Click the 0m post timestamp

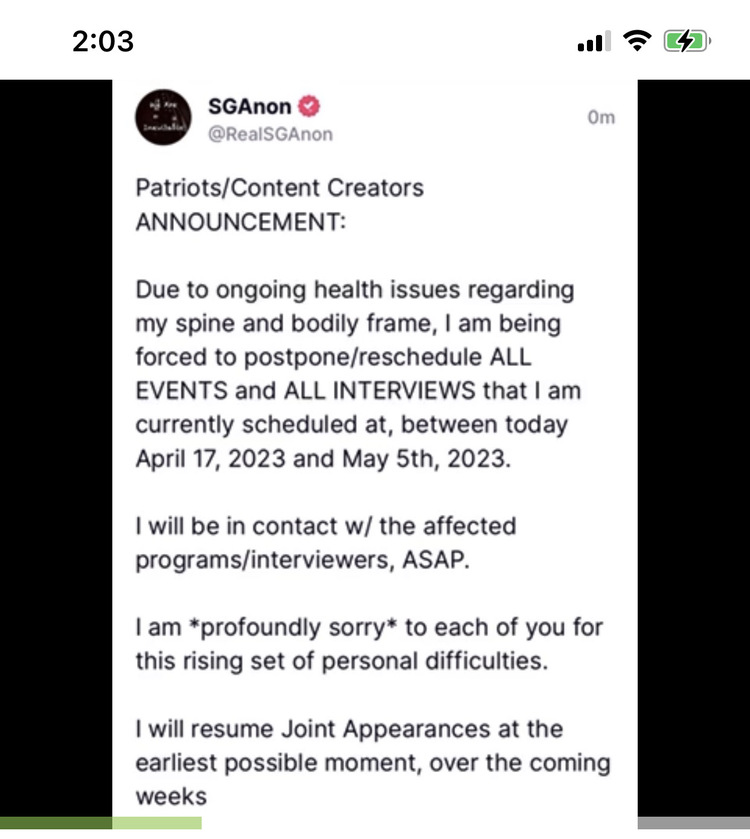(601, 117)
